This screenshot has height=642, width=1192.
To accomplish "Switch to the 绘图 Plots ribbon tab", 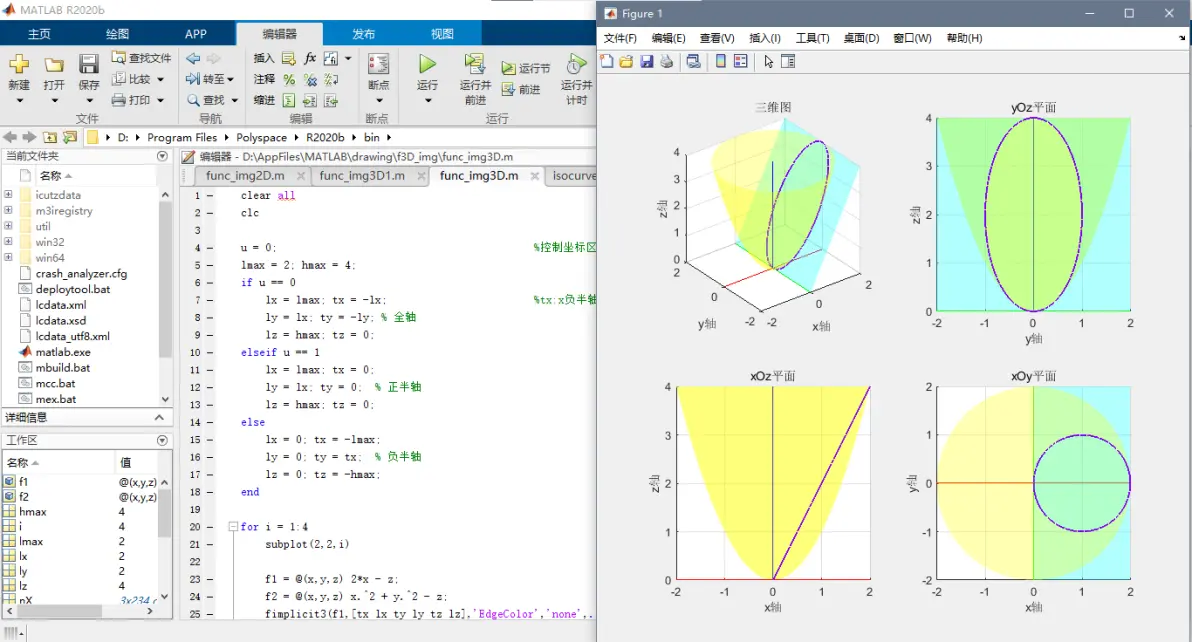I will [x=117, y=34].
